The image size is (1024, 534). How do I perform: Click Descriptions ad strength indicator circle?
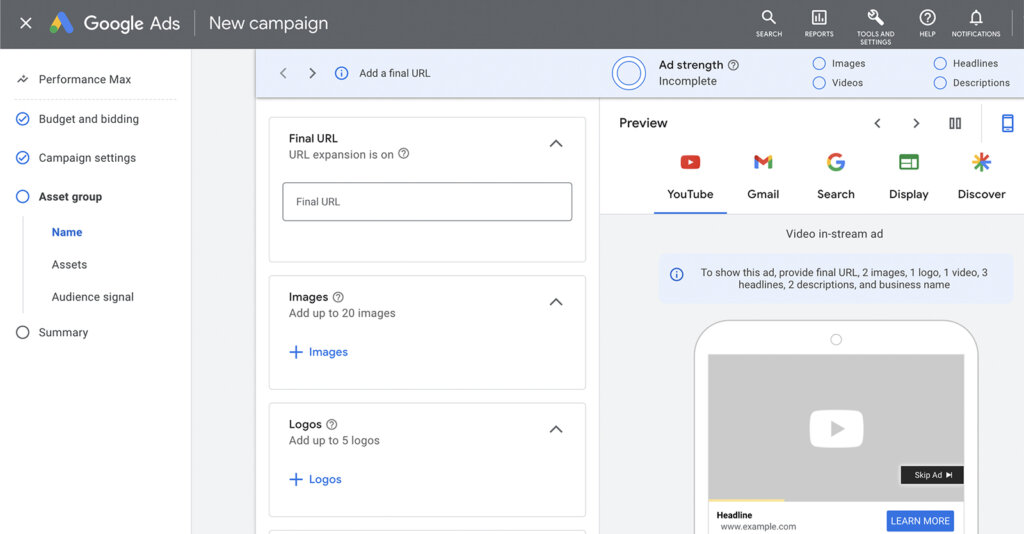coord(940,83)
